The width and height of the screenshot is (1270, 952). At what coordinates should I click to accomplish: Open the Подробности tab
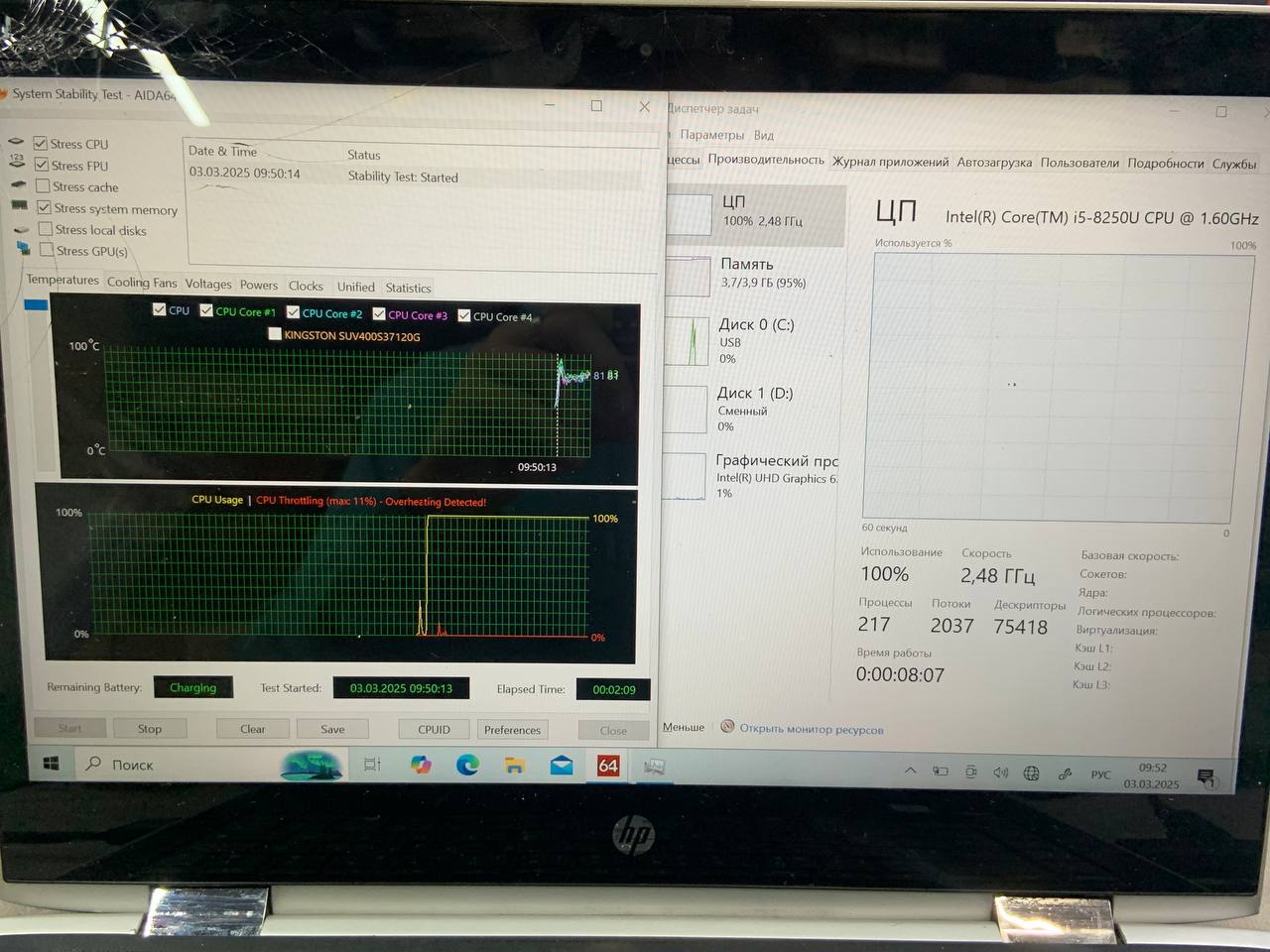click(1166, 164)
